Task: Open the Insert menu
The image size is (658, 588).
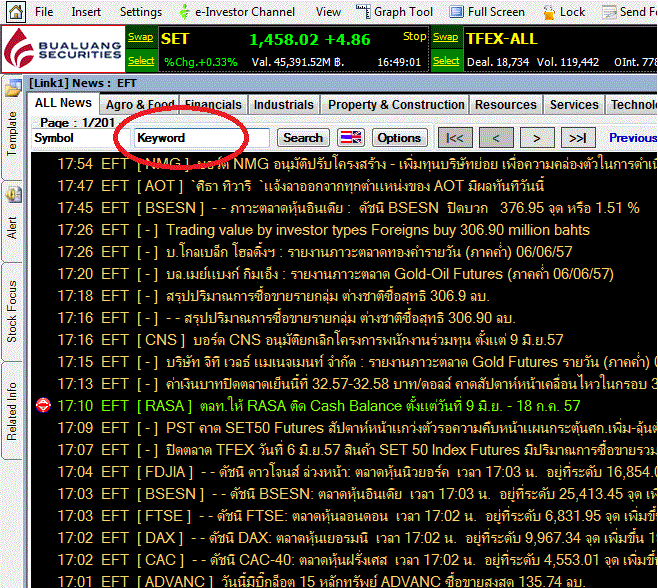Action: (86, 12)
